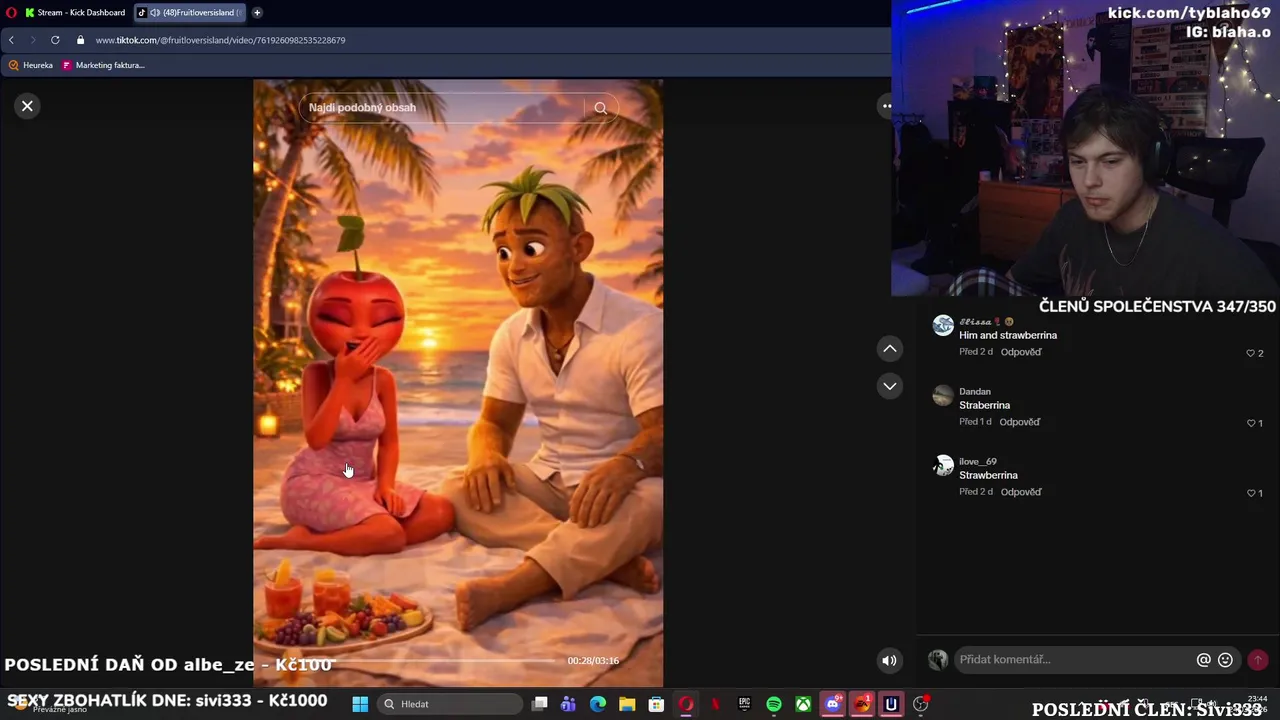
Task: Open Dandan's profile from the username
Action: [x=975, y=391]
